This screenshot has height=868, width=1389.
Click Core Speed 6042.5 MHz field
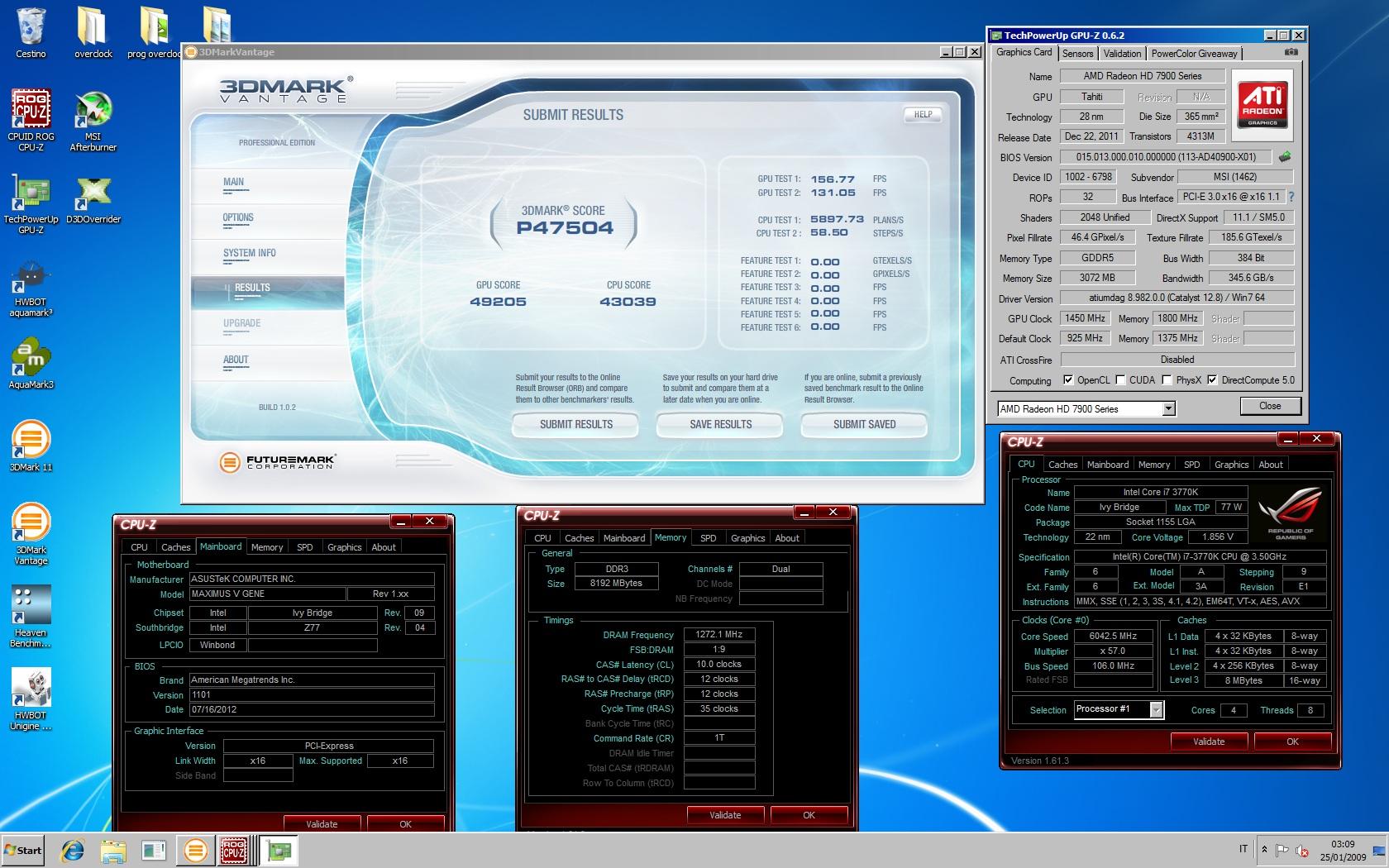(1114, 637)
